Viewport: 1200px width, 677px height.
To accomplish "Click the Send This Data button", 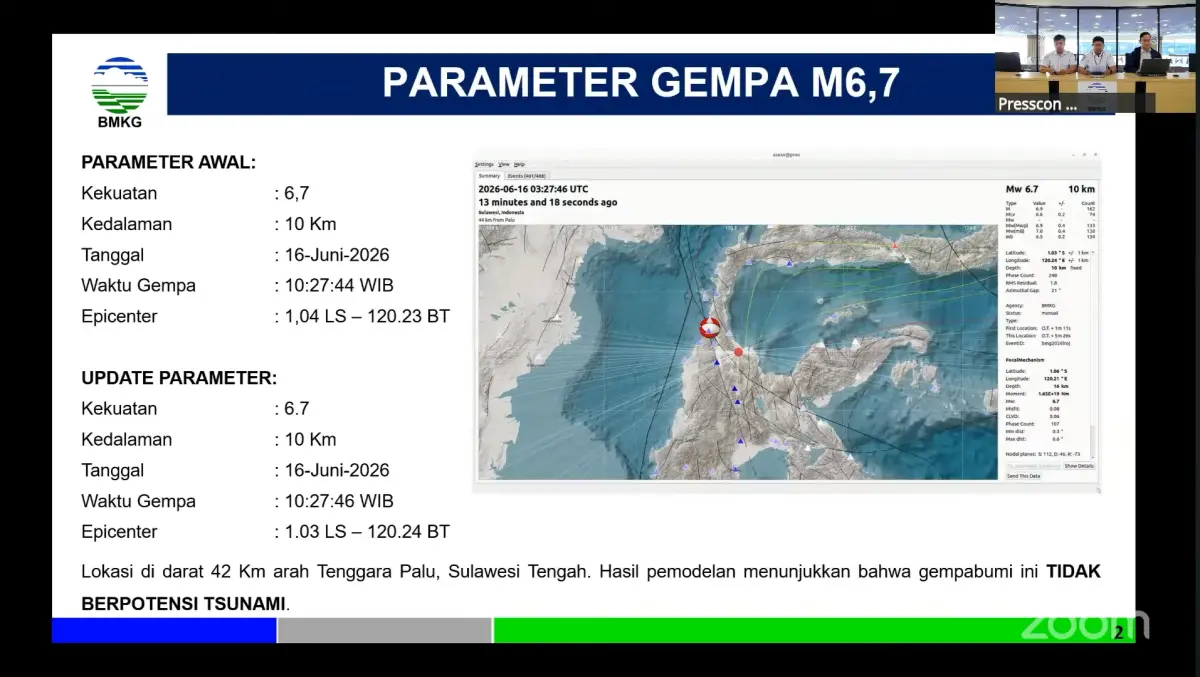I will click(x=1023, y=476).
